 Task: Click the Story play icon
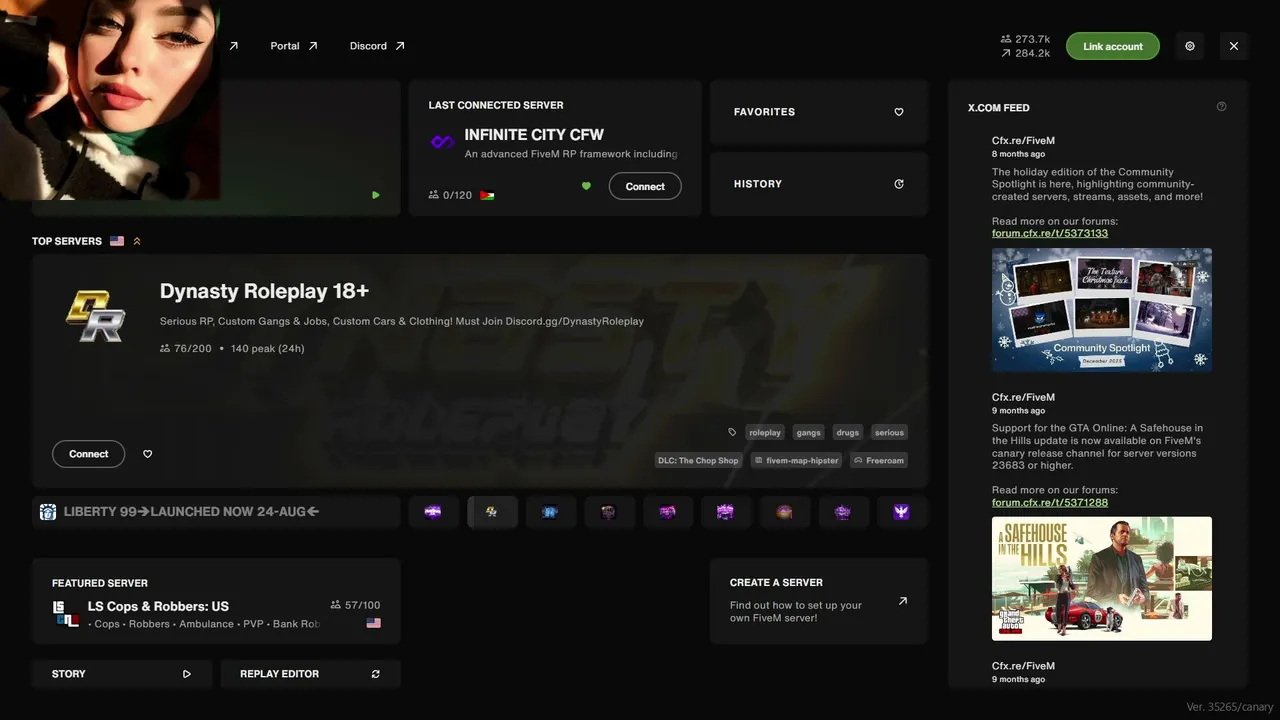tap(187, 674)
